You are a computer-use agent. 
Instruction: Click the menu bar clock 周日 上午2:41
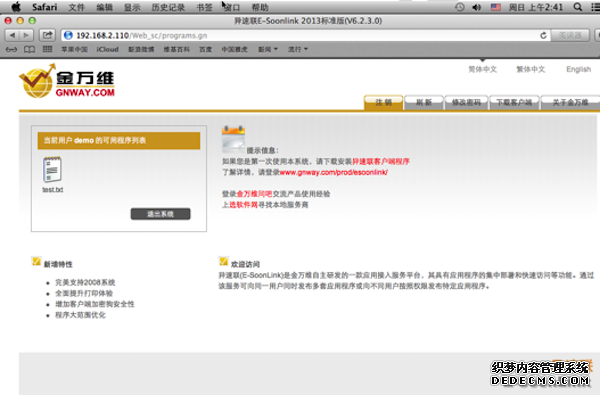click(x=536, y=7)
